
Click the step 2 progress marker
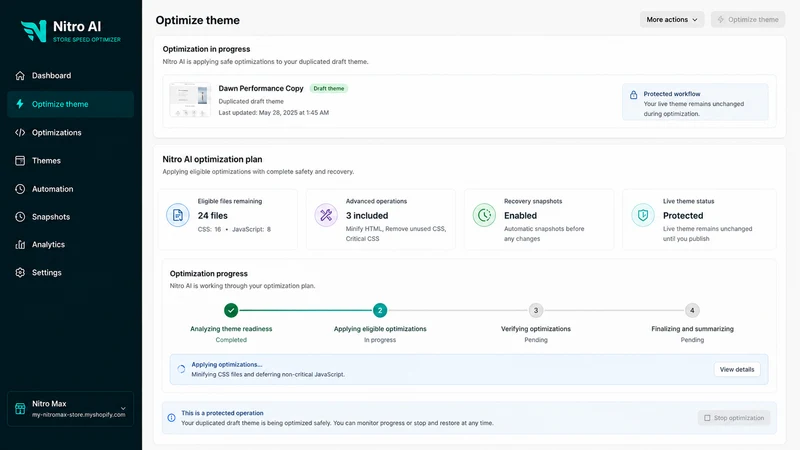click(x=380, y=310)
